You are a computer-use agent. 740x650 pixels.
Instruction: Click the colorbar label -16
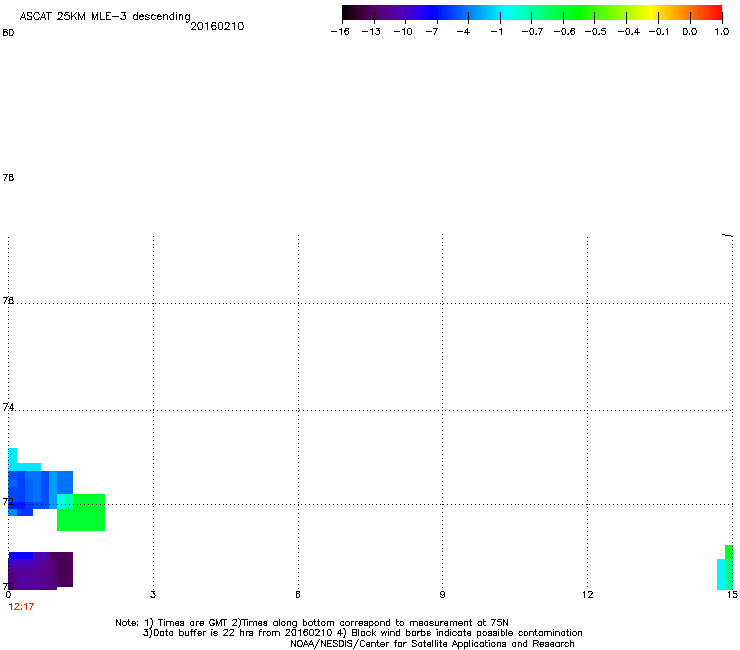coord(340,32)
